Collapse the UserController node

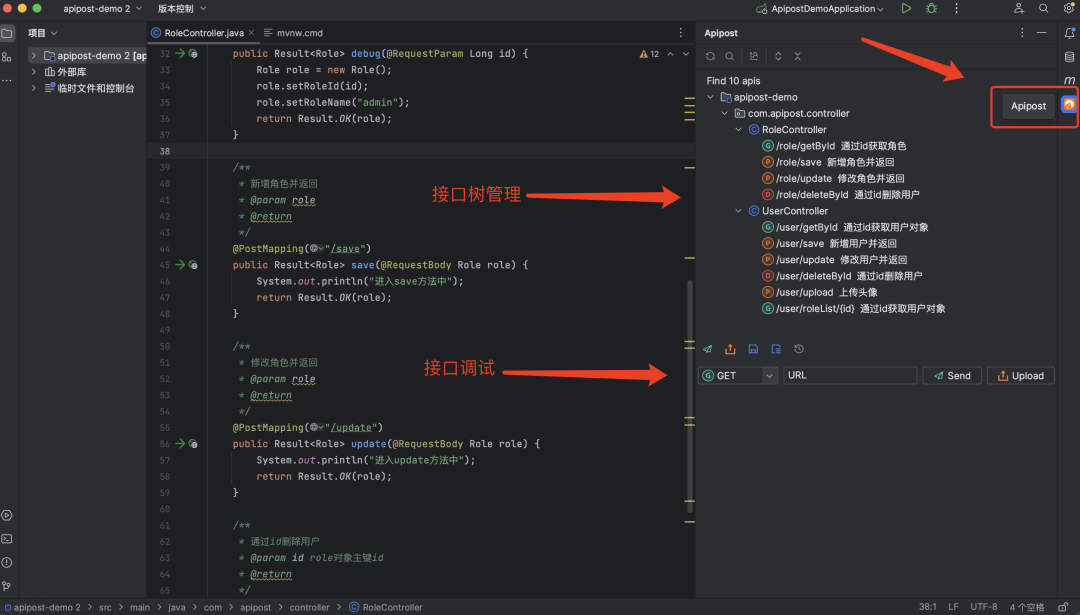(x=738, y=211)
